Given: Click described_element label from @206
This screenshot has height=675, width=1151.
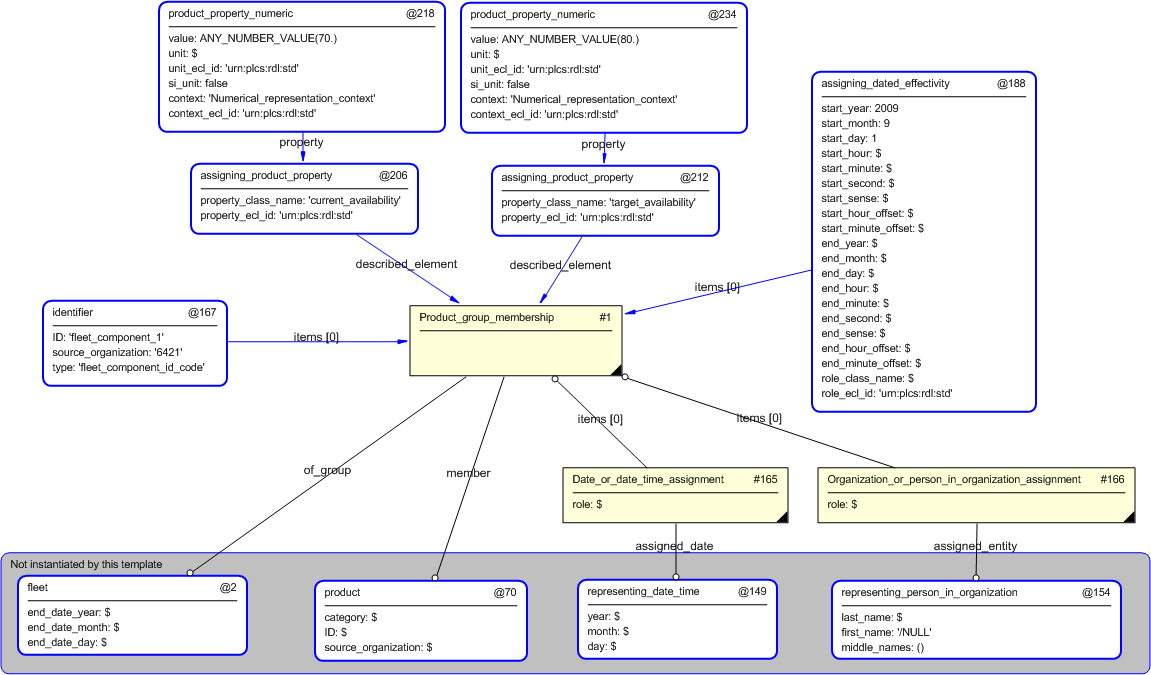Looking at the screenshot, I should 407,264.
